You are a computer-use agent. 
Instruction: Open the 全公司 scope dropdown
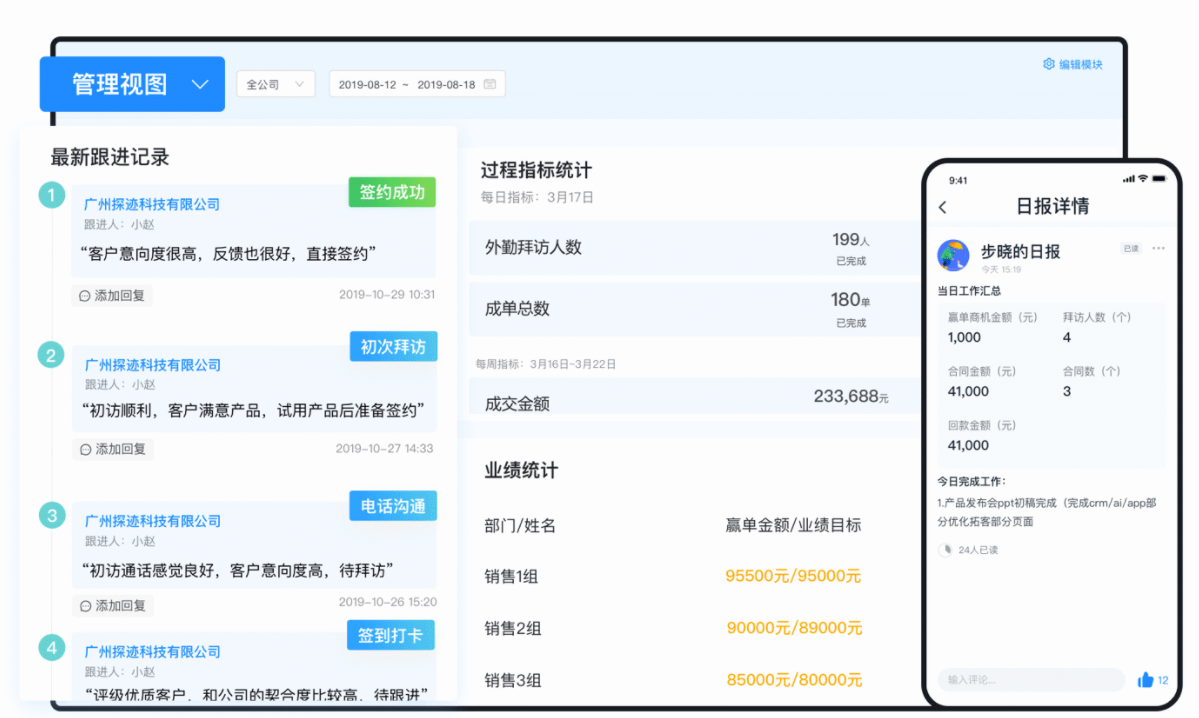276,85
